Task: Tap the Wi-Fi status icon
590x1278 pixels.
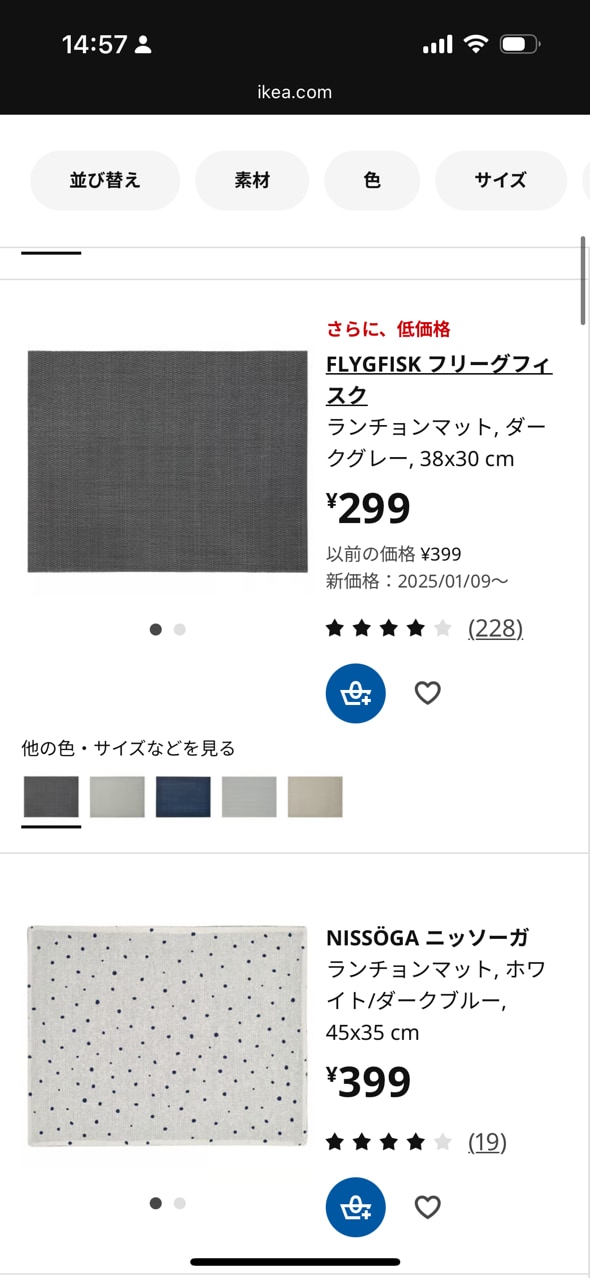Action: coord(476,44)
